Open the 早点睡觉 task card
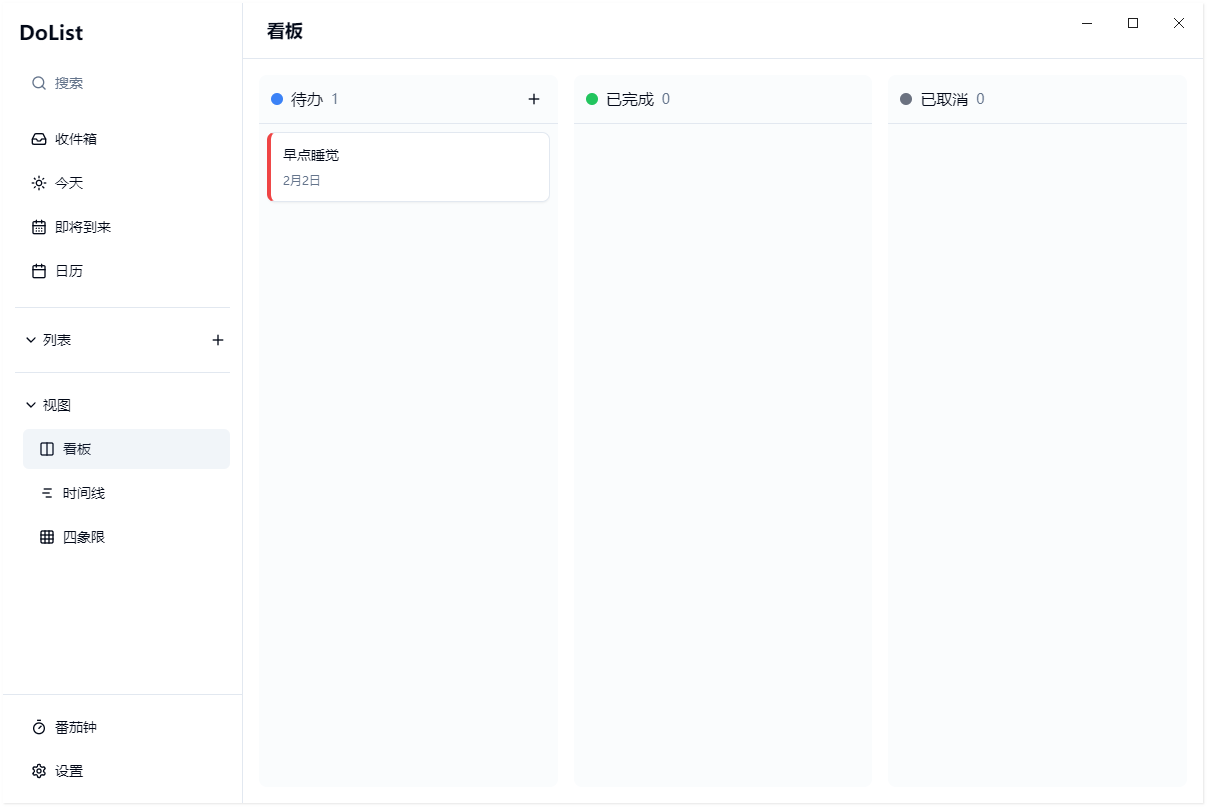This screenshot has width=1207, height=807. tap(408, 166)
